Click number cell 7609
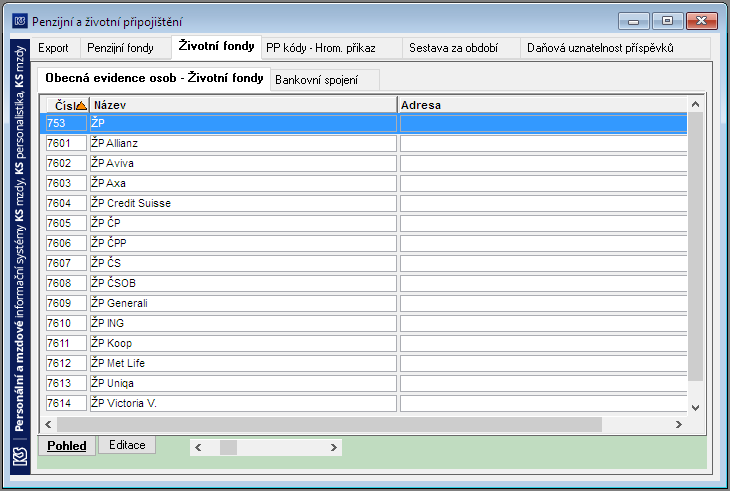The height and width of the screenshot is (491, 730). click(x=66, y=303)
